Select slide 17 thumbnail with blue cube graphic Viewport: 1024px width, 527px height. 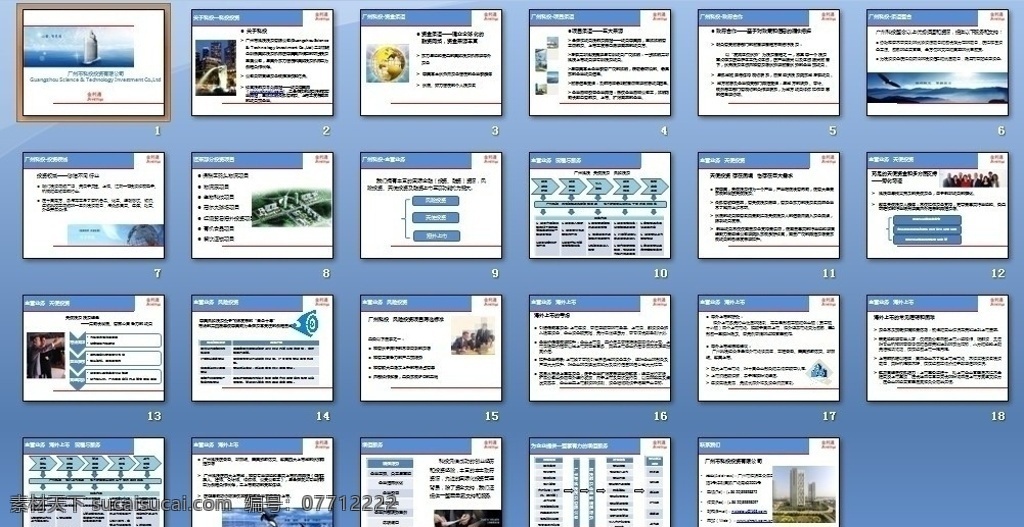point(769,348)
